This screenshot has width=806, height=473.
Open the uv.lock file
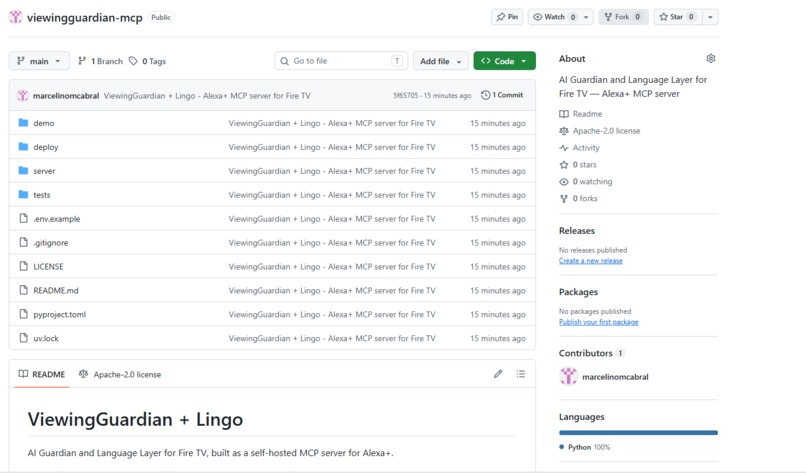pyautogui.click(x=46, y=338)
